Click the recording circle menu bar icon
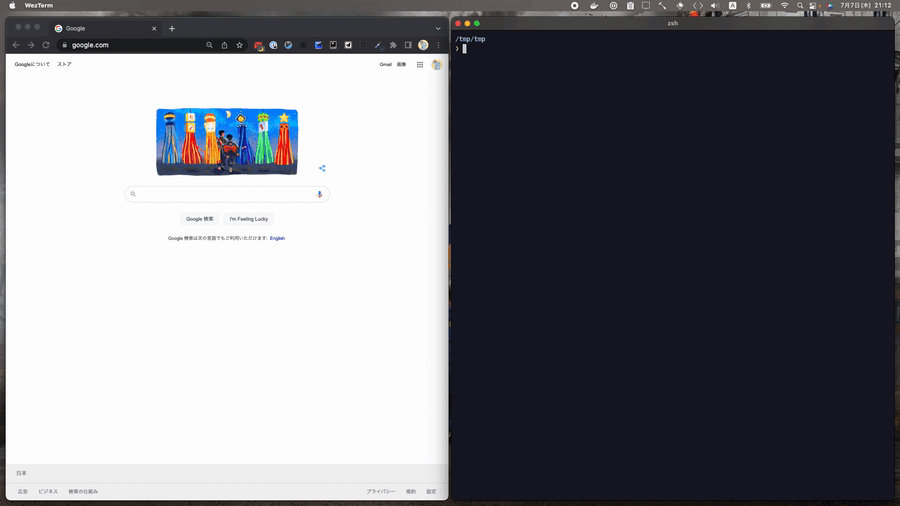 575,5
